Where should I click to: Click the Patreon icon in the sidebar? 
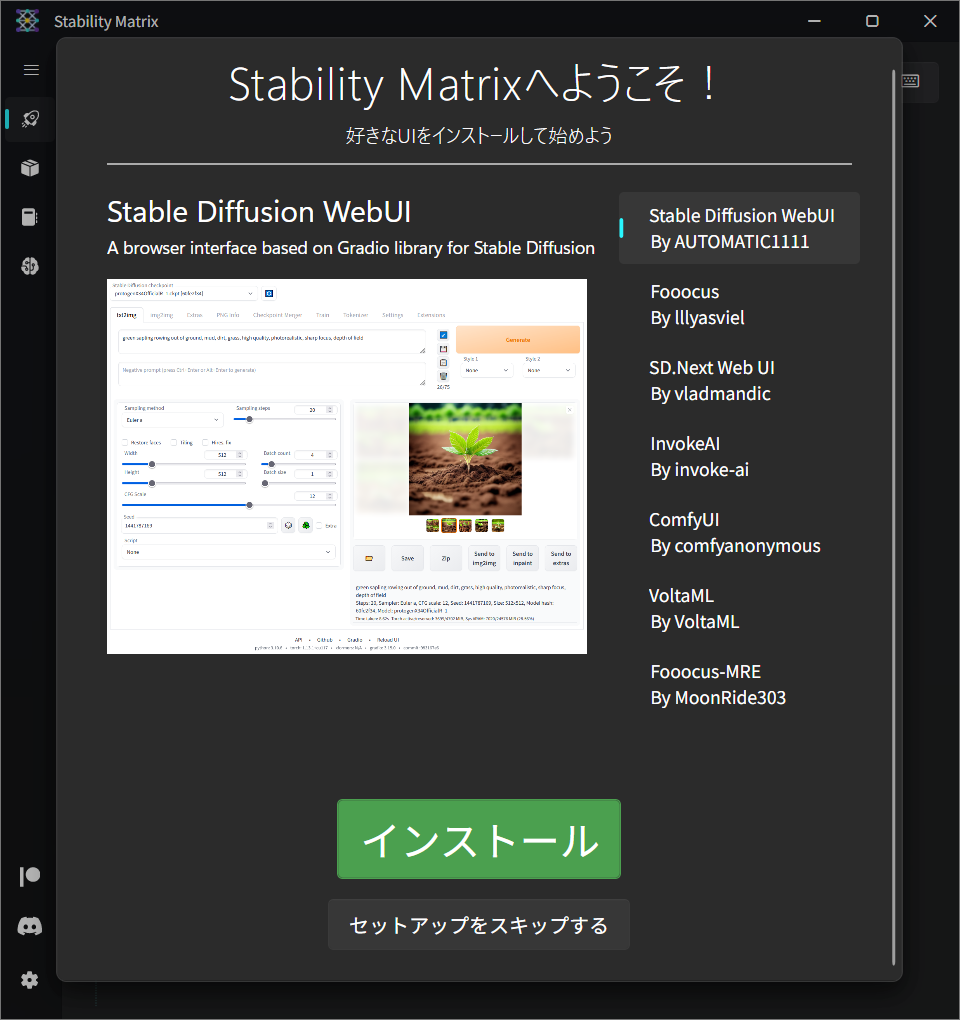[x=29, y=876]
